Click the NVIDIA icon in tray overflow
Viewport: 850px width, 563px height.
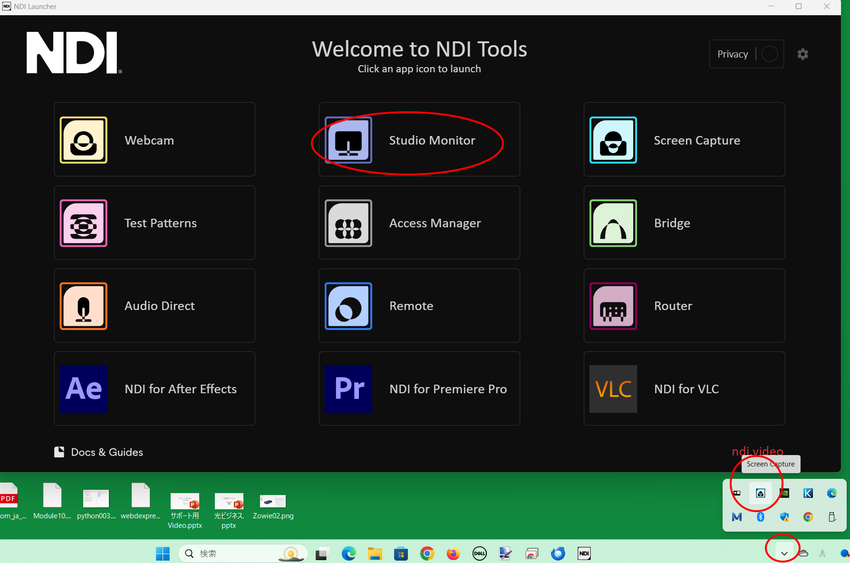[784, 493]
